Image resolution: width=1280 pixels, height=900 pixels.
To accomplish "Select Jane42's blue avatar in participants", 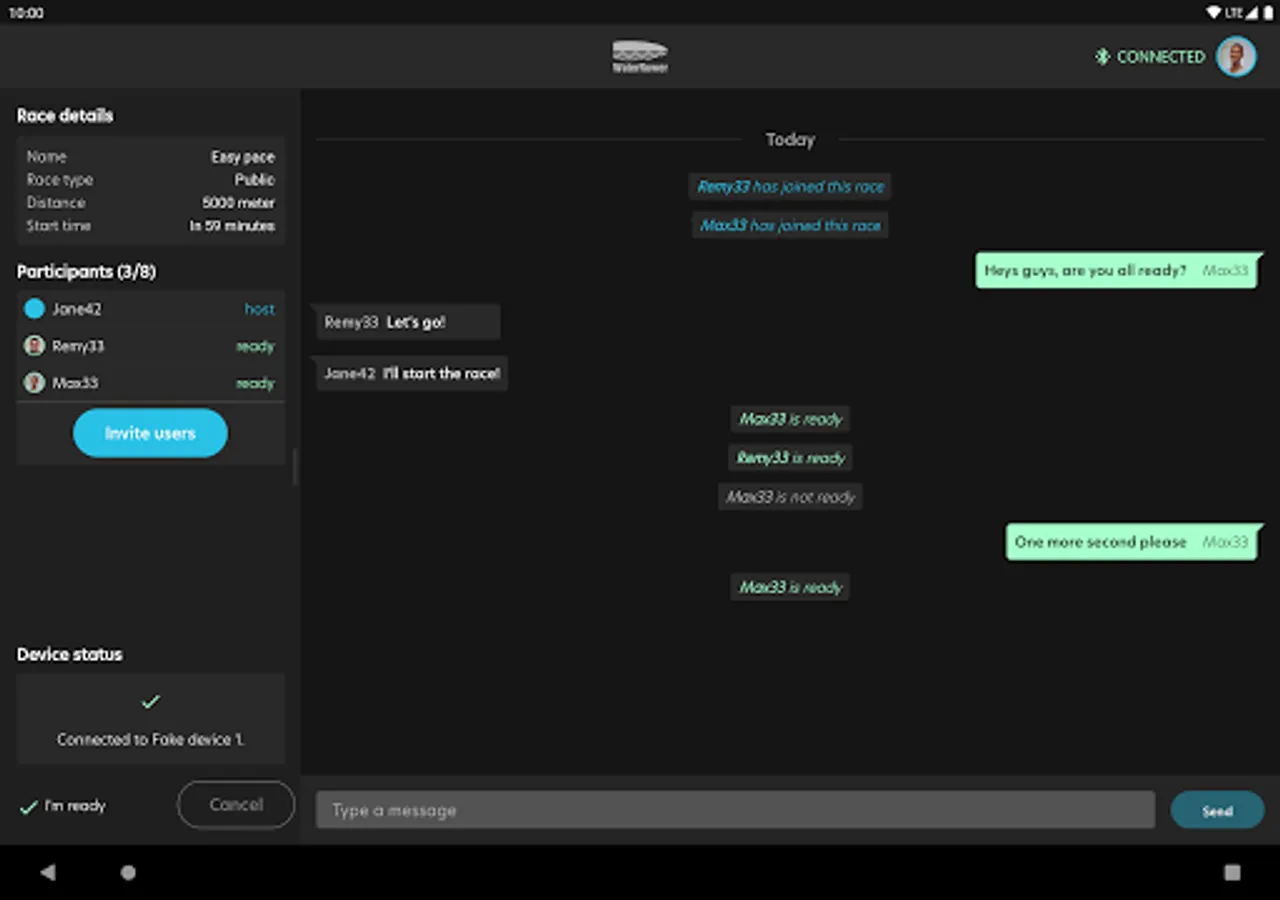I will (x=35, y=309).
